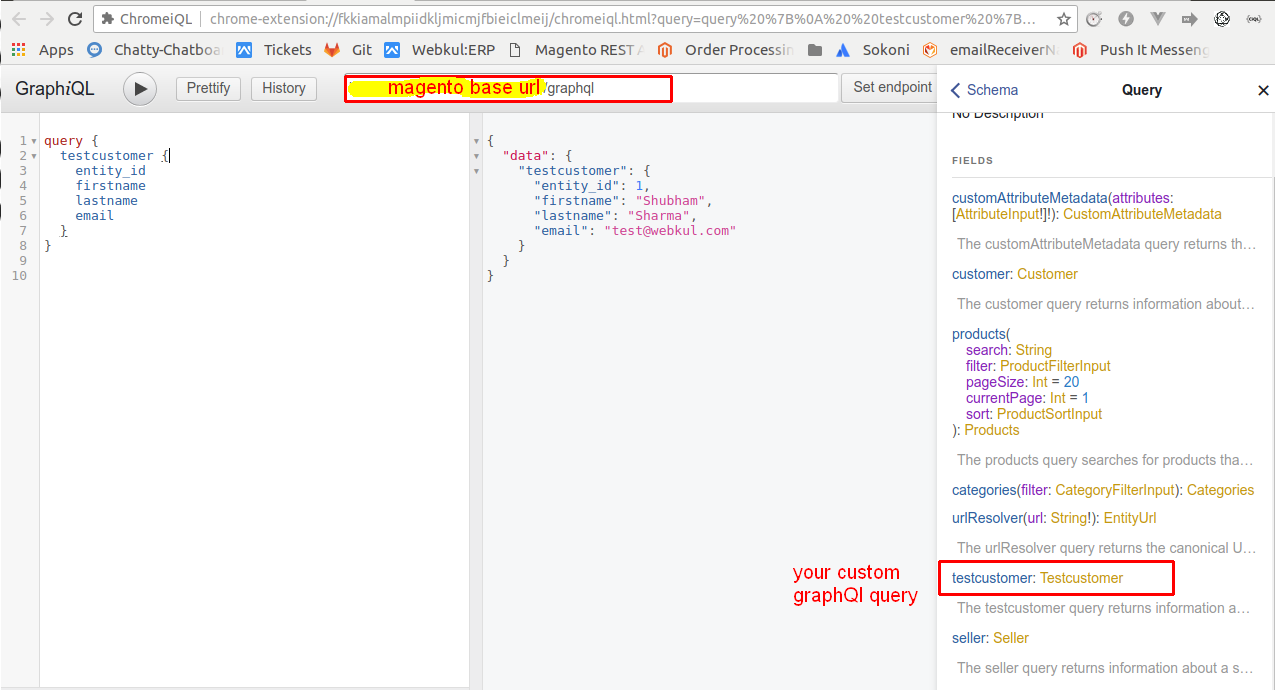Open the round black-and-white extension icon

pos(1222,19)
